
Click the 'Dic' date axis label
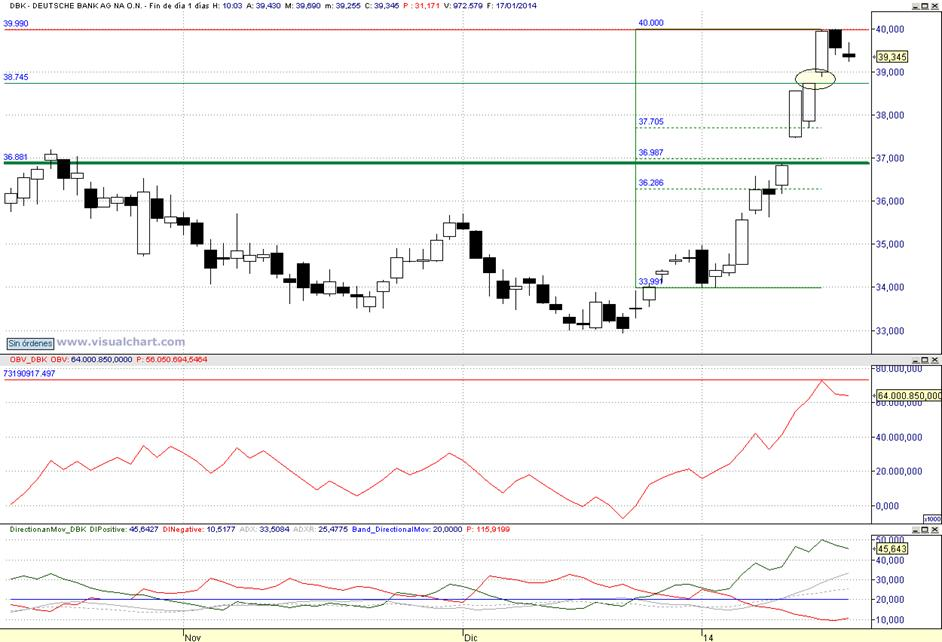tap(471, 637)
